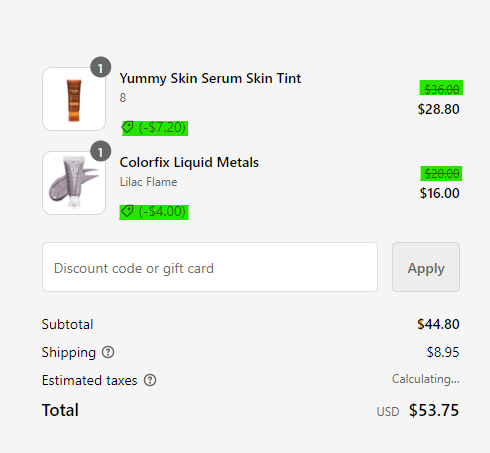Select the Colorfix Liquid Metals title
Image resolution: width=490 pixels, height=453 pixels.
pyautogui.click(x=189, y=162)
